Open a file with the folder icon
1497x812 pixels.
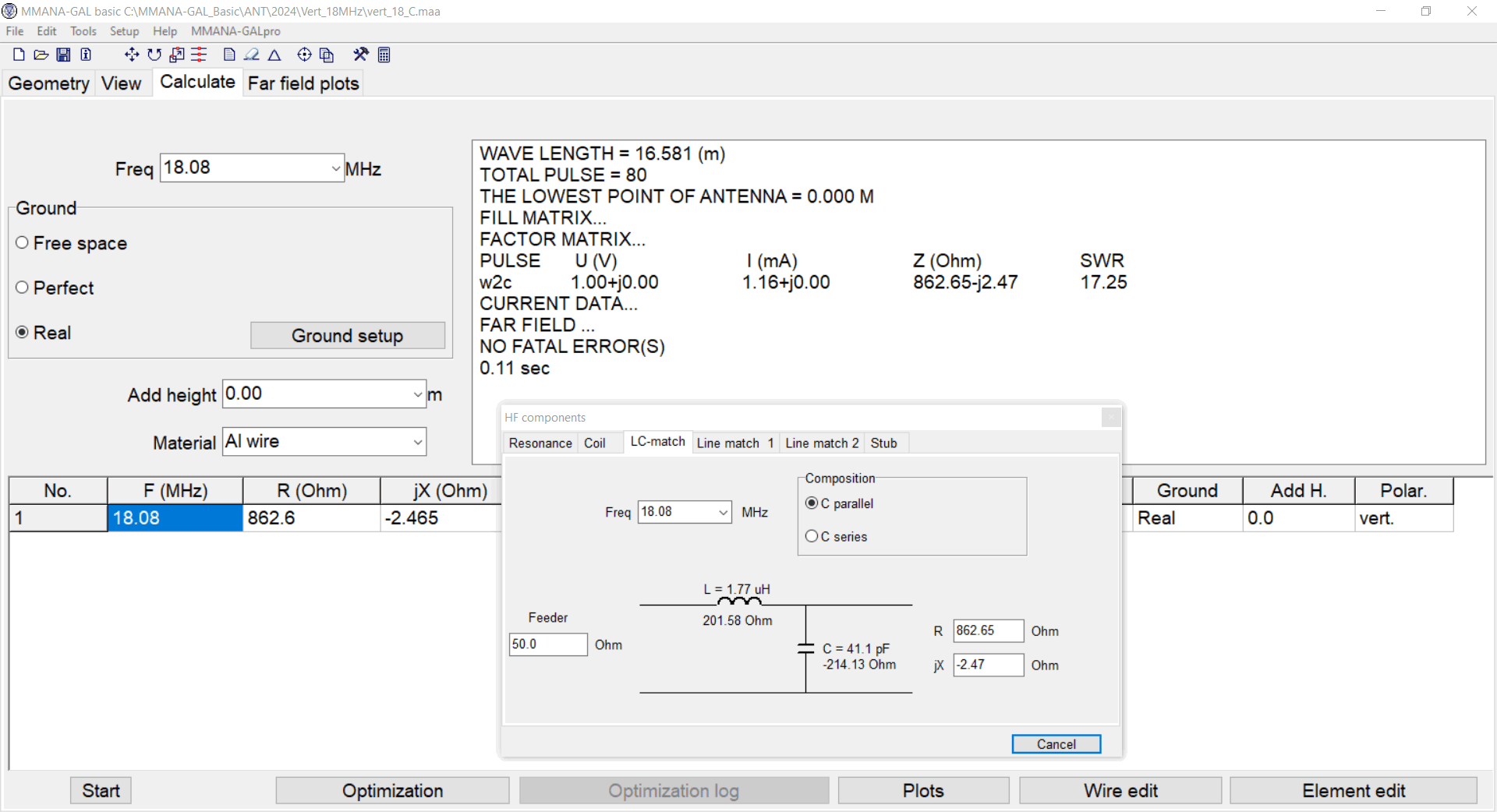[x=41, y=55]
